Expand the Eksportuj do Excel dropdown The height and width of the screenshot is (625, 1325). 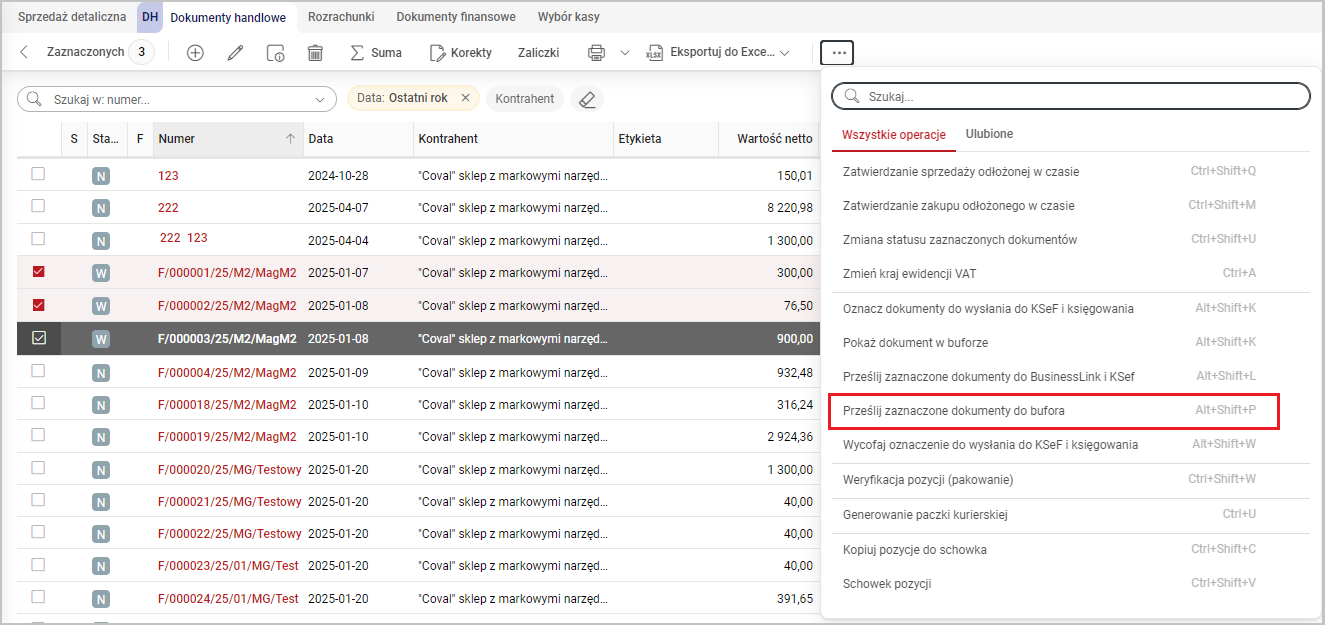pyautogui.click(x=784, y=53)
